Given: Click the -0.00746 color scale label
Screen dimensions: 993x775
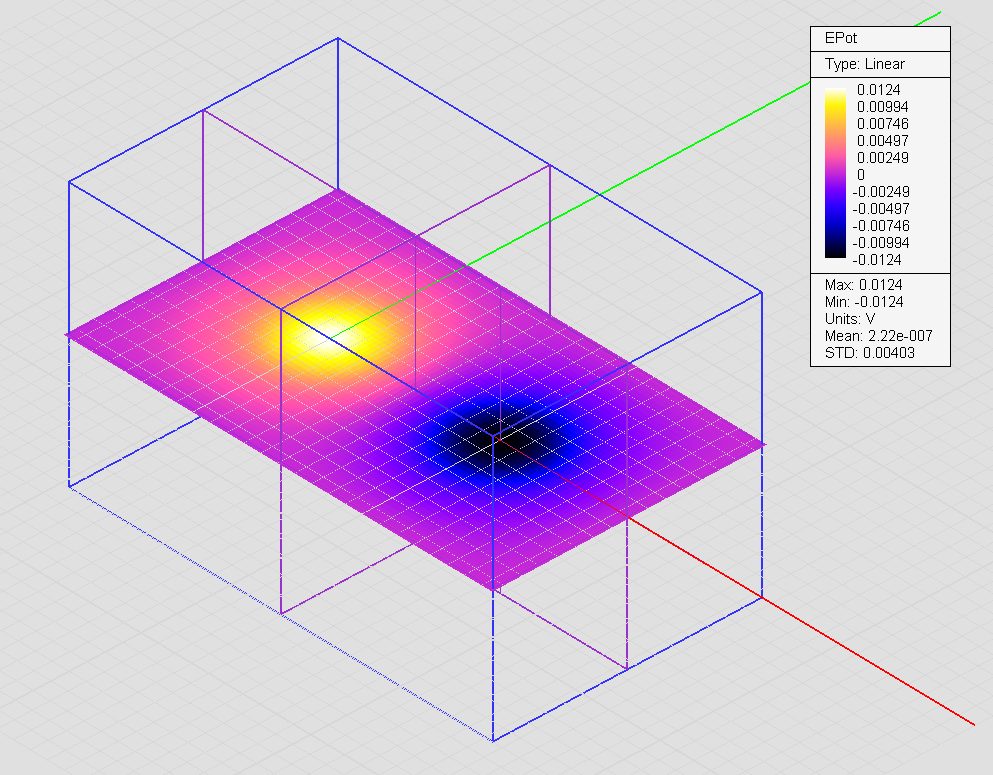Looking at the screenshot, I should 892,226.
